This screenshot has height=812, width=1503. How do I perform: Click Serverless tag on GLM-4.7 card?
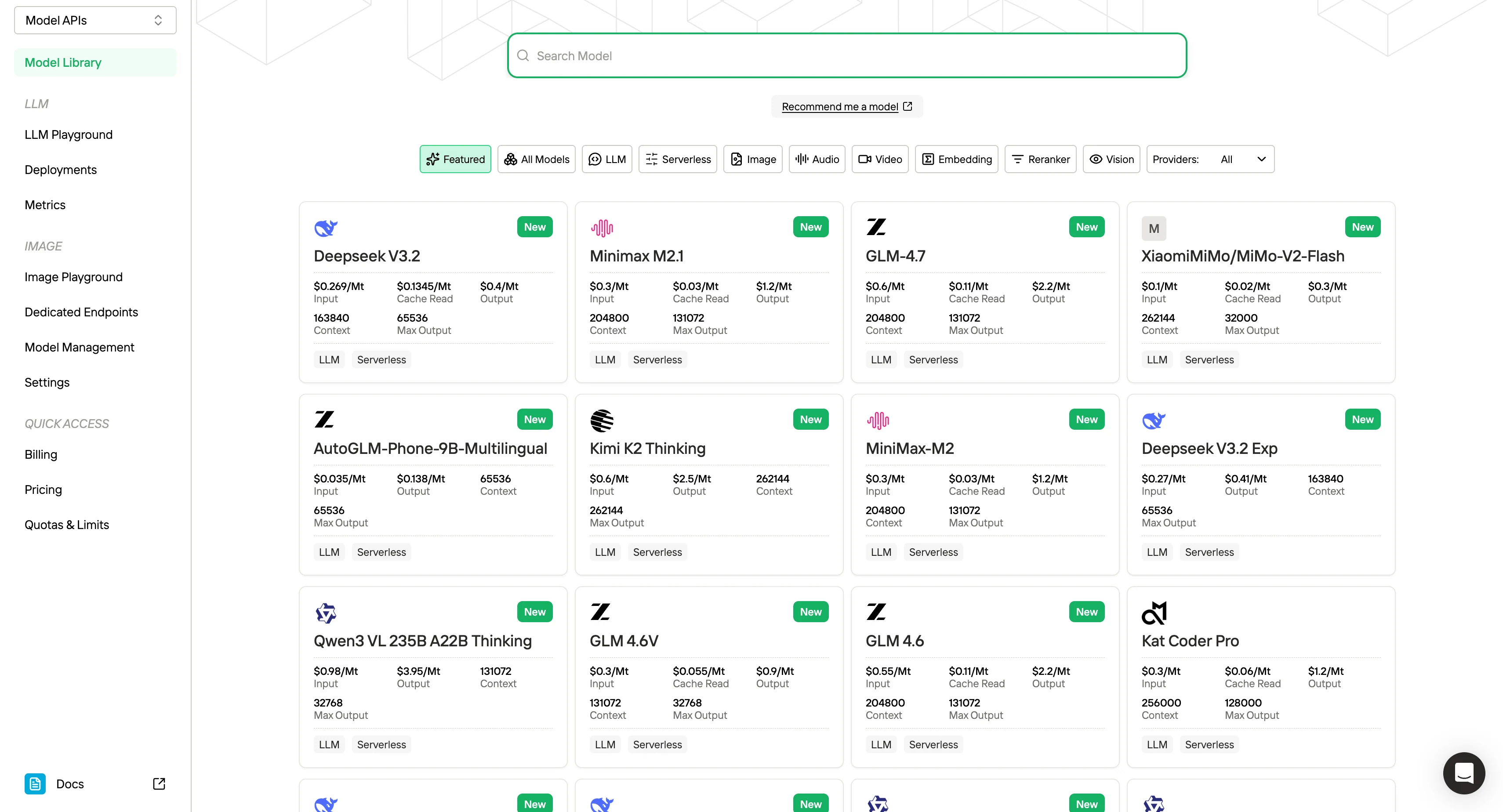[933, 360]
